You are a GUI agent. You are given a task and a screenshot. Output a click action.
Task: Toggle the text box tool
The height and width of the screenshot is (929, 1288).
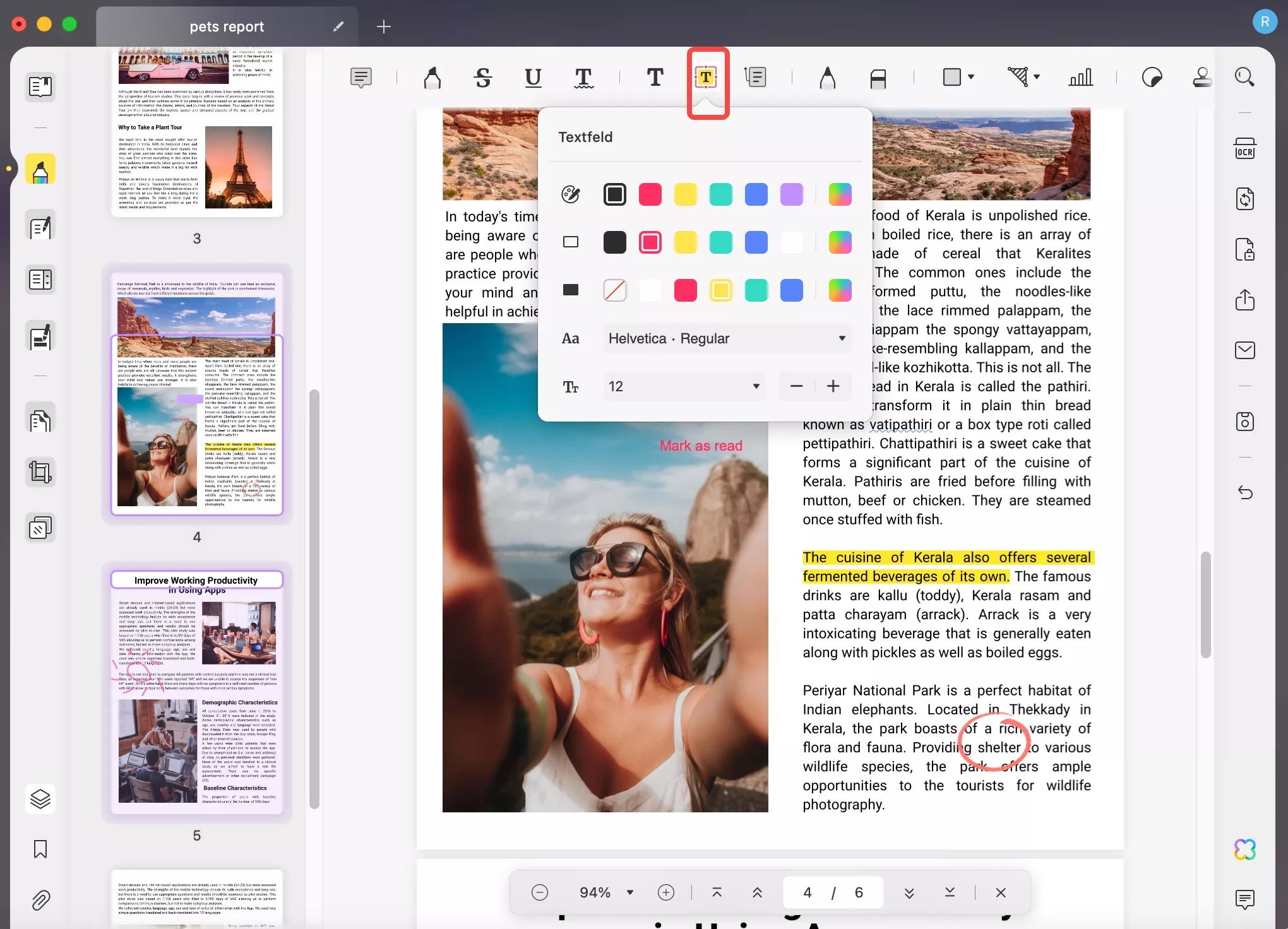tap(706, 78)
